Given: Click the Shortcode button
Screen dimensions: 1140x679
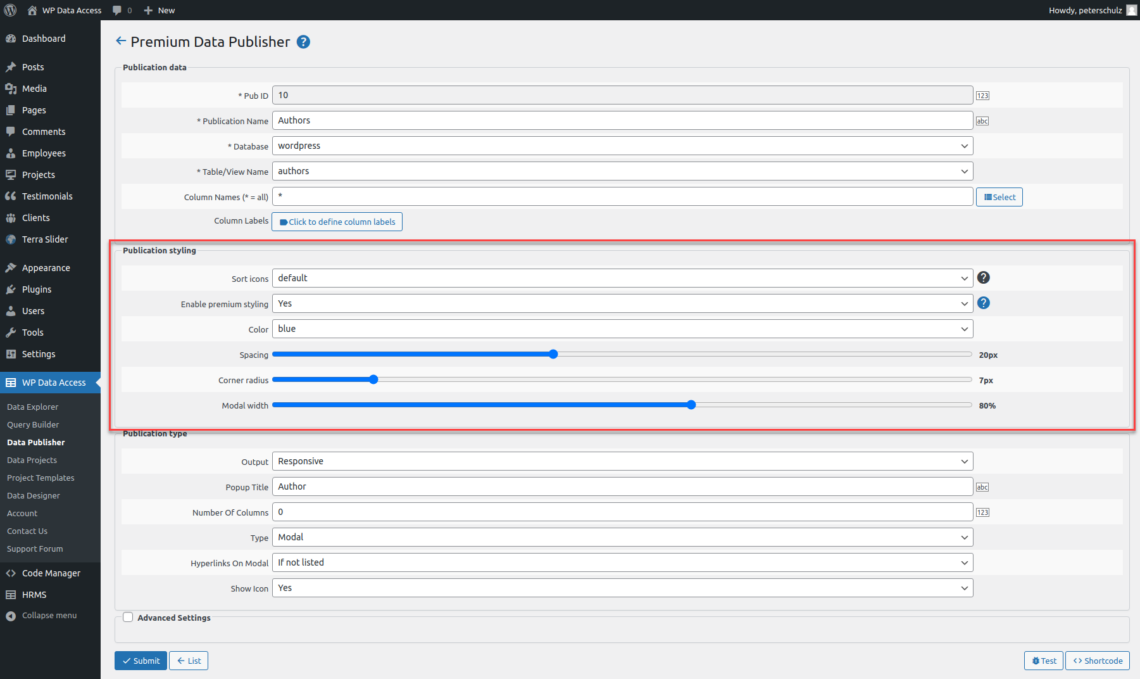Looking at the screenshot, I should pyautogui.click(x=1097, y=660).
